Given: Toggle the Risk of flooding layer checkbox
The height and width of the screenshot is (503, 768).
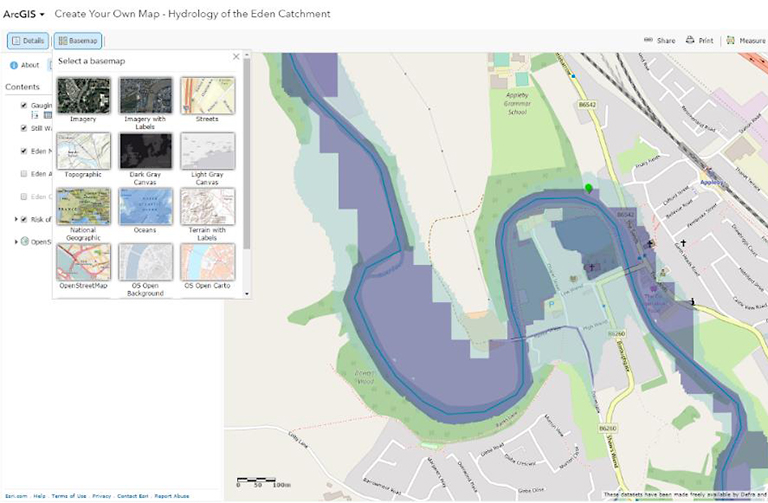Looking at the screenshot, I should click(24, 219).
